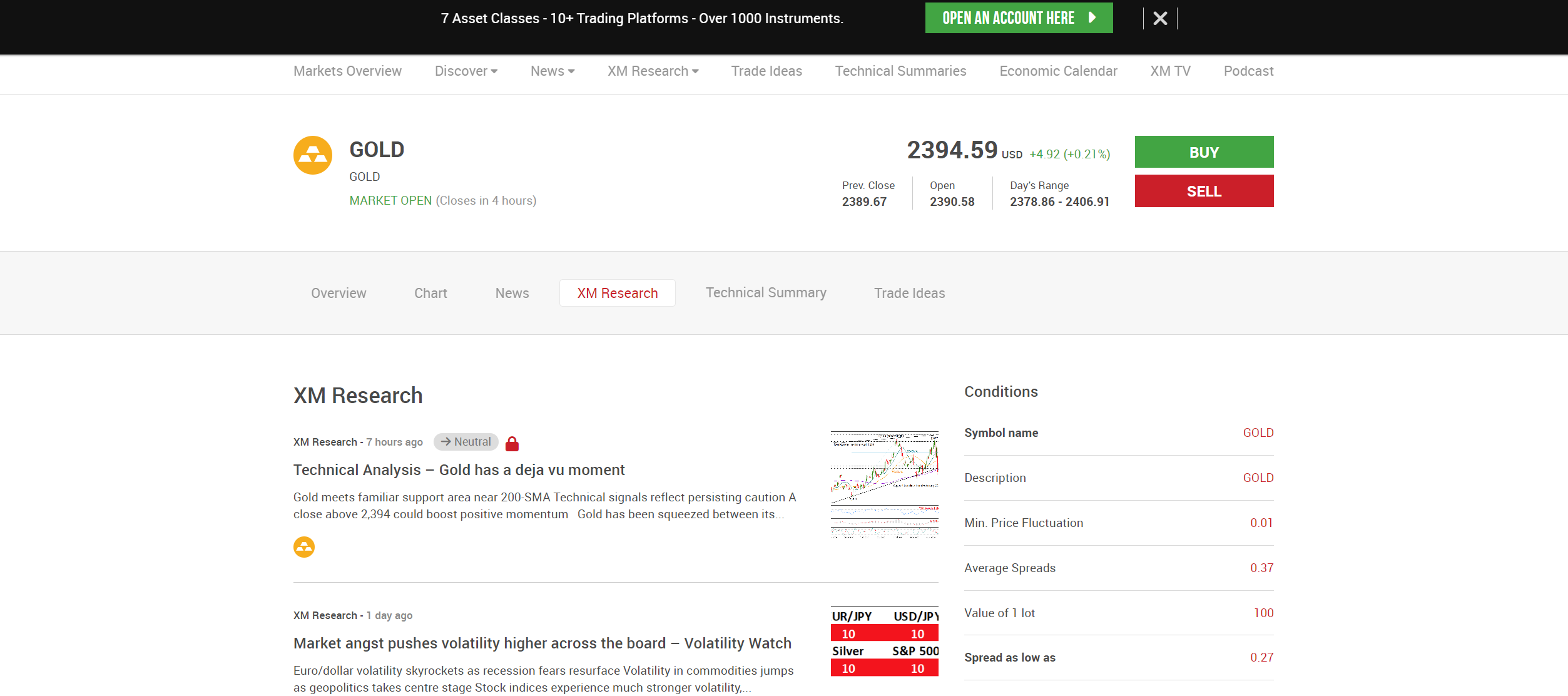1568x696 pixels.
Task: Click the small gold icon under first article
Action: pos(304,547)
